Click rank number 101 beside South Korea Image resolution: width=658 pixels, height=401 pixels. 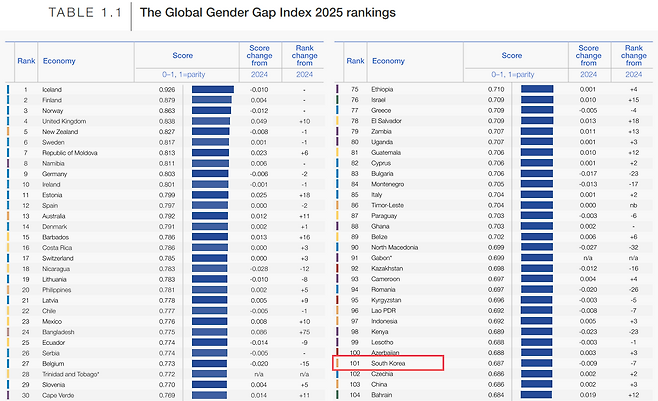[x=355, y=363]
